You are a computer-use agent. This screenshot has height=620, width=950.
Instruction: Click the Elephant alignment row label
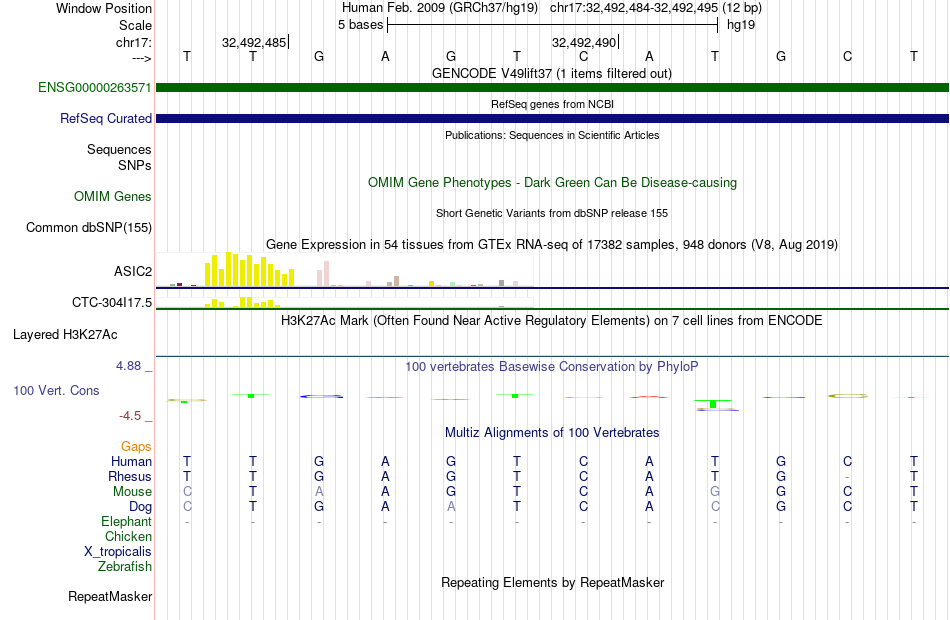click(x=126, y=521)
